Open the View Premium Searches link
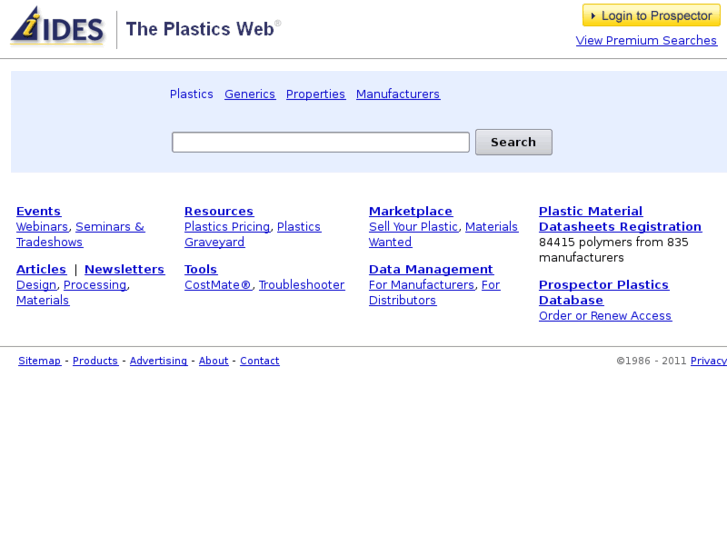 (646, 40)
